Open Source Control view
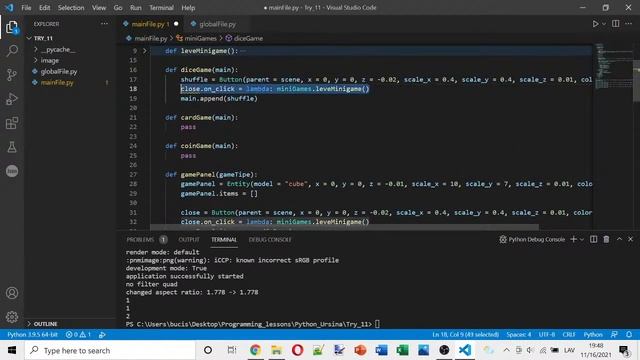This screenshot has width=640, height=360. click(12, 75)
